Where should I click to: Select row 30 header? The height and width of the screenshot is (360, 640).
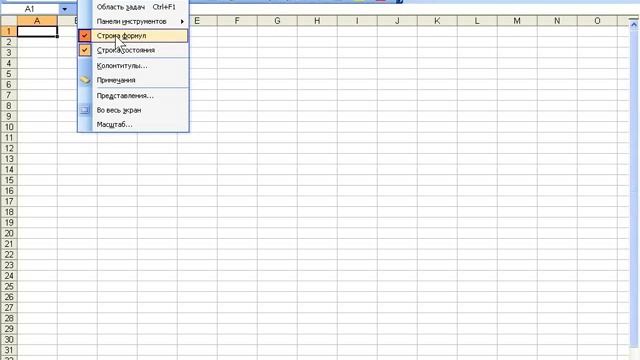coord(9,339)
